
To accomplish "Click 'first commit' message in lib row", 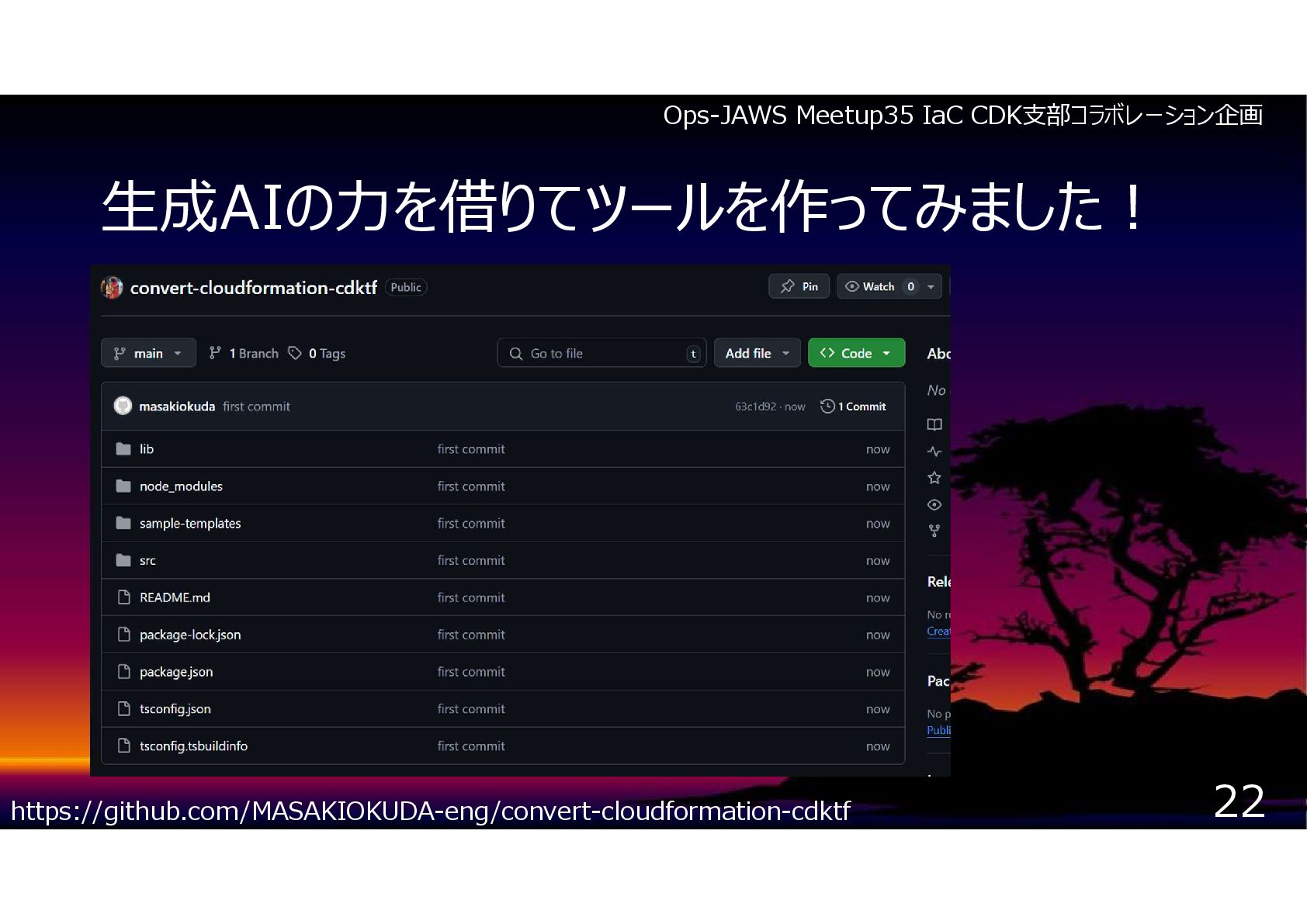I will 471,449.
